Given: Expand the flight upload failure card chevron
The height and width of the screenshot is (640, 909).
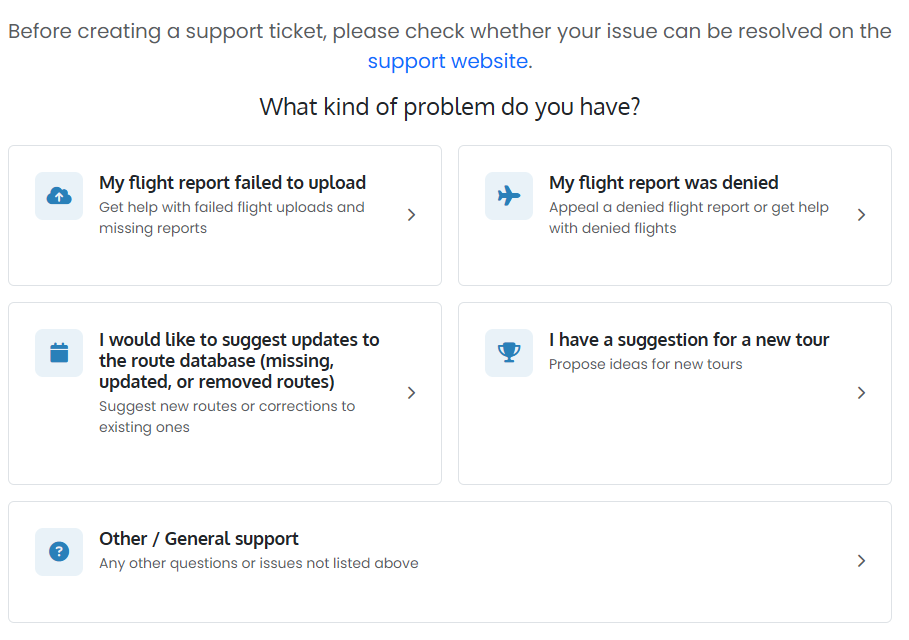Looking at the screenshot, I should 411,214.
